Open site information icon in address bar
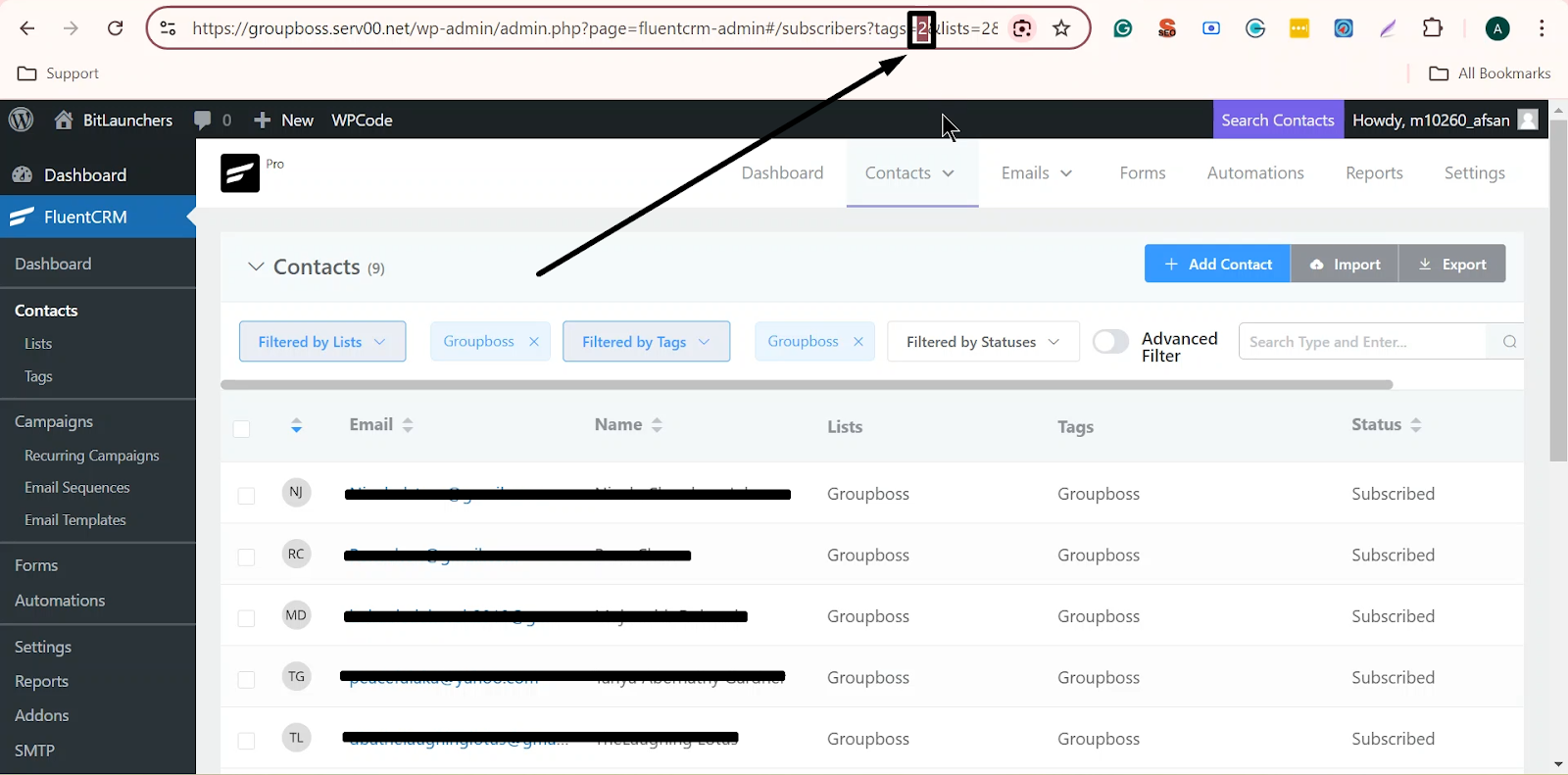This screenshot has width=1568, height=775. 169,28
